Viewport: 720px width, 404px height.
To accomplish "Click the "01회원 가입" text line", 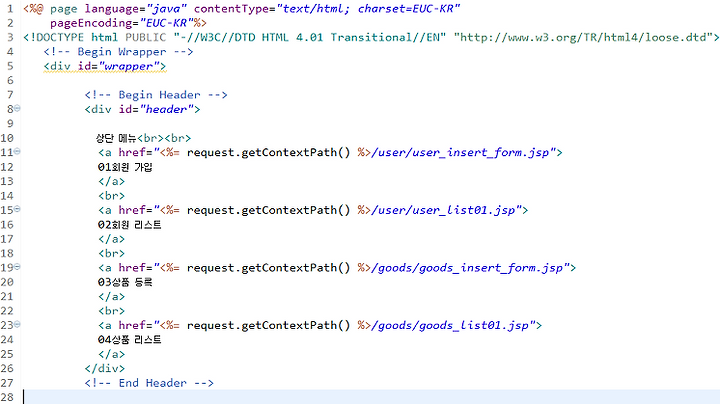I will pyautogui.click(x=125, y=167).
